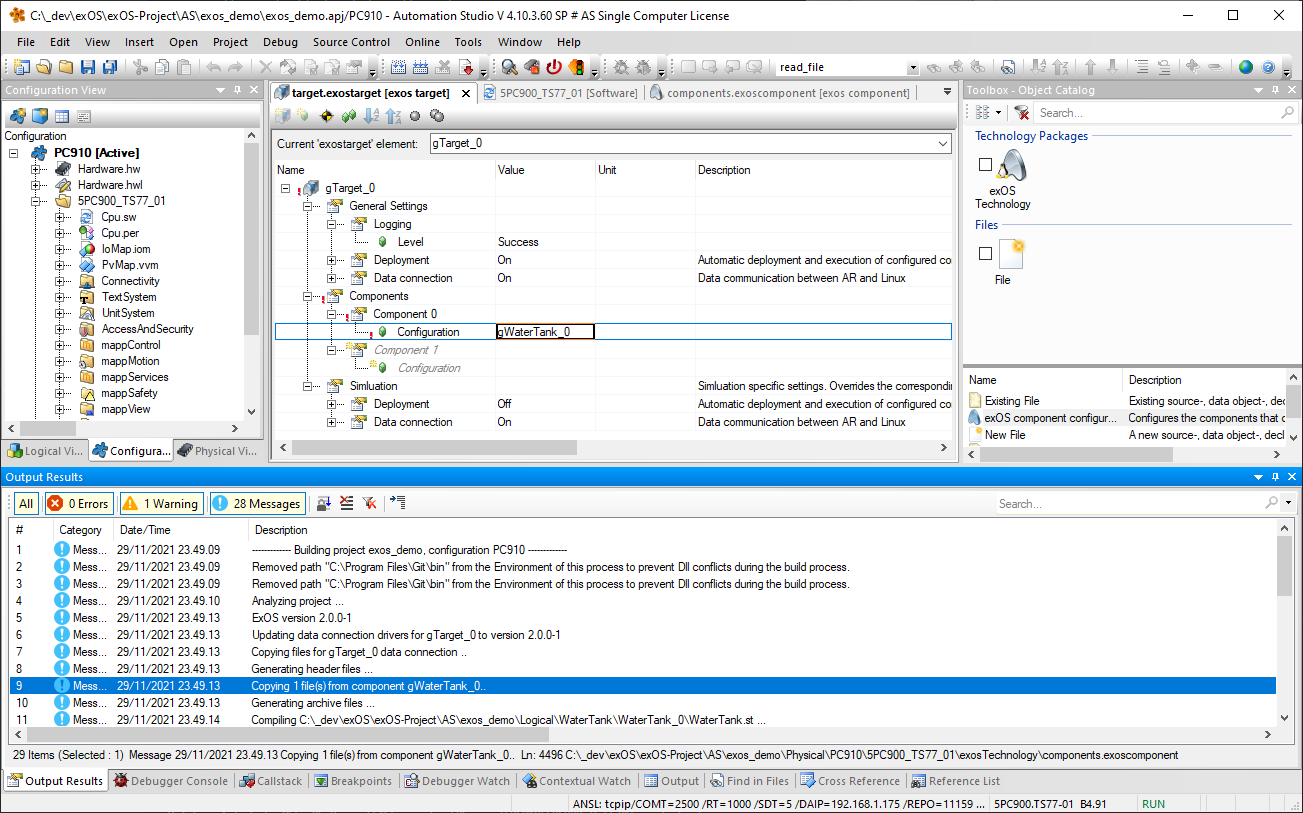Expand the Hardware.hw node

36,169
